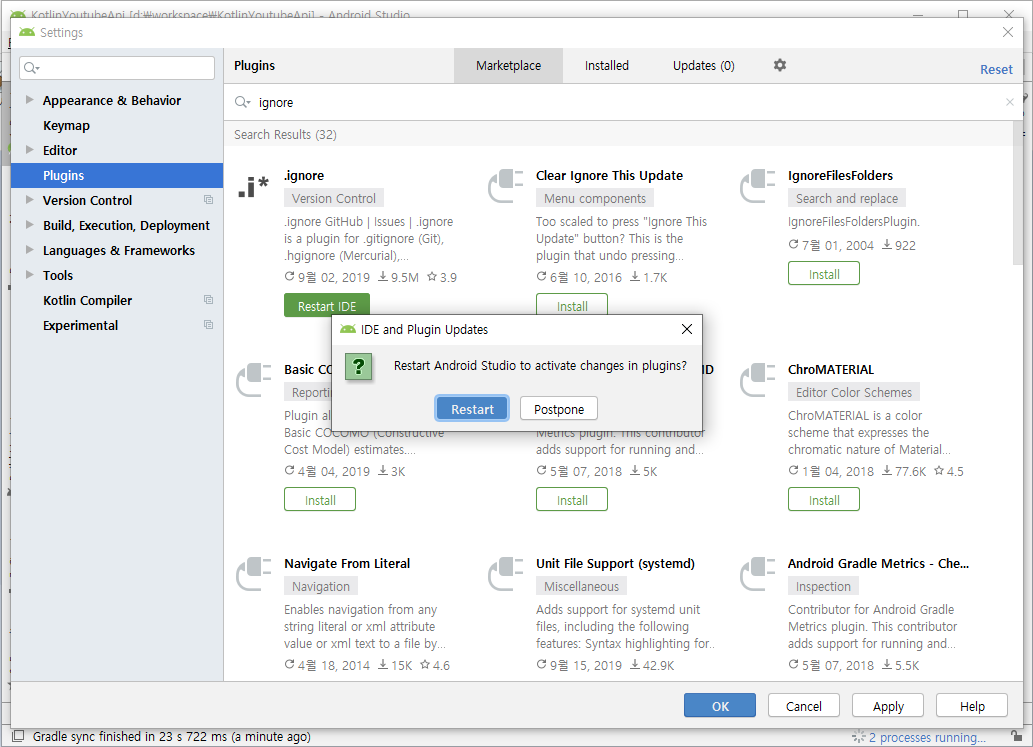
Task: Install the plugin dated 5월 07, 2018 5K
Action: coord(572,499)
